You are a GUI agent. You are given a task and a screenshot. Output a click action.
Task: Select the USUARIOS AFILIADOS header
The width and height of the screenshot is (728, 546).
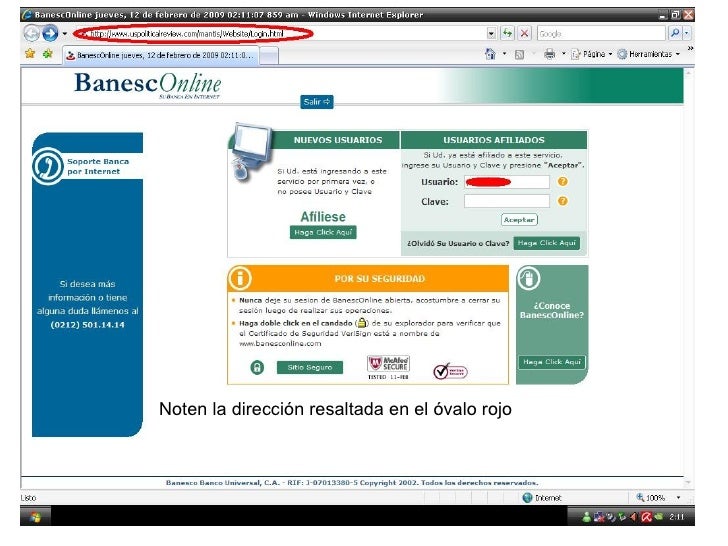(494, 140)
